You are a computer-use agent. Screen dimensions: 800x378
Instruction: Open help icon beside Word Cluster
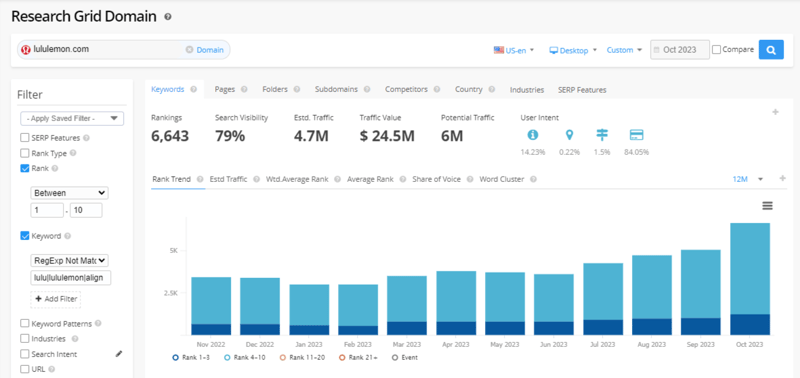(533, 180)
